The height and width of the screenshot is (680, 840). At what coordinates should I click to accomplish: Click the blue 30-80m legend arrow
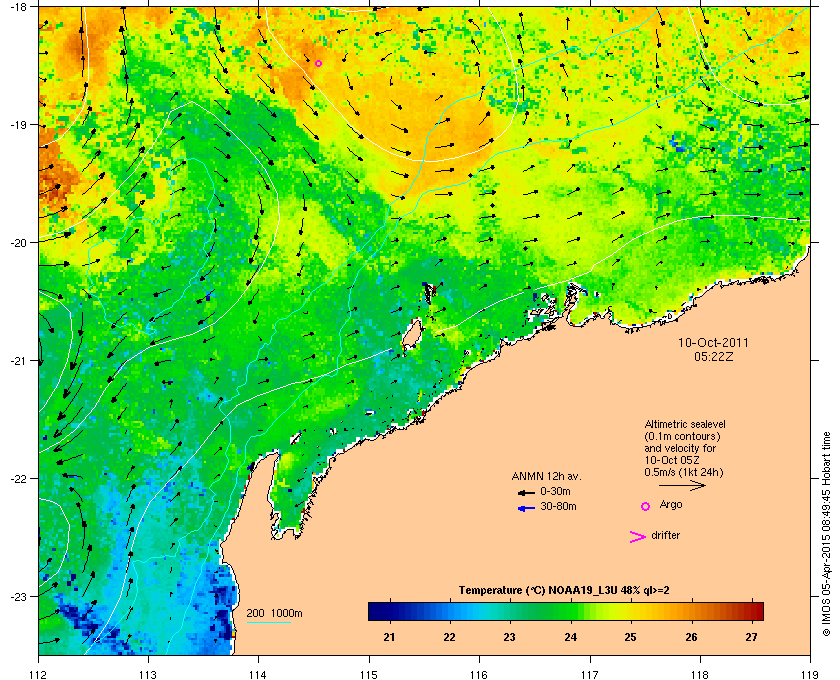527,508
